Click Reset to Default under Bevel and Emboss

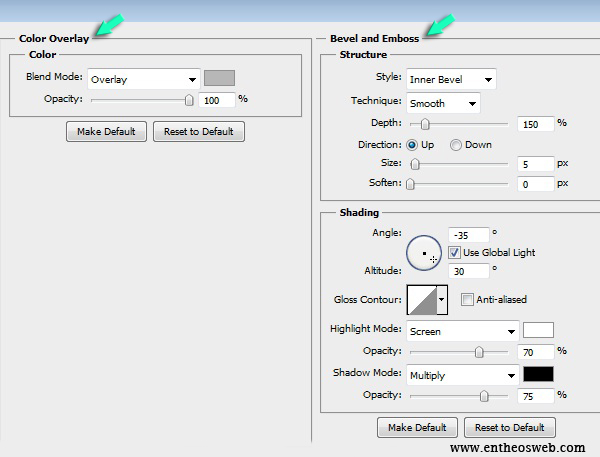pos(507,427)
